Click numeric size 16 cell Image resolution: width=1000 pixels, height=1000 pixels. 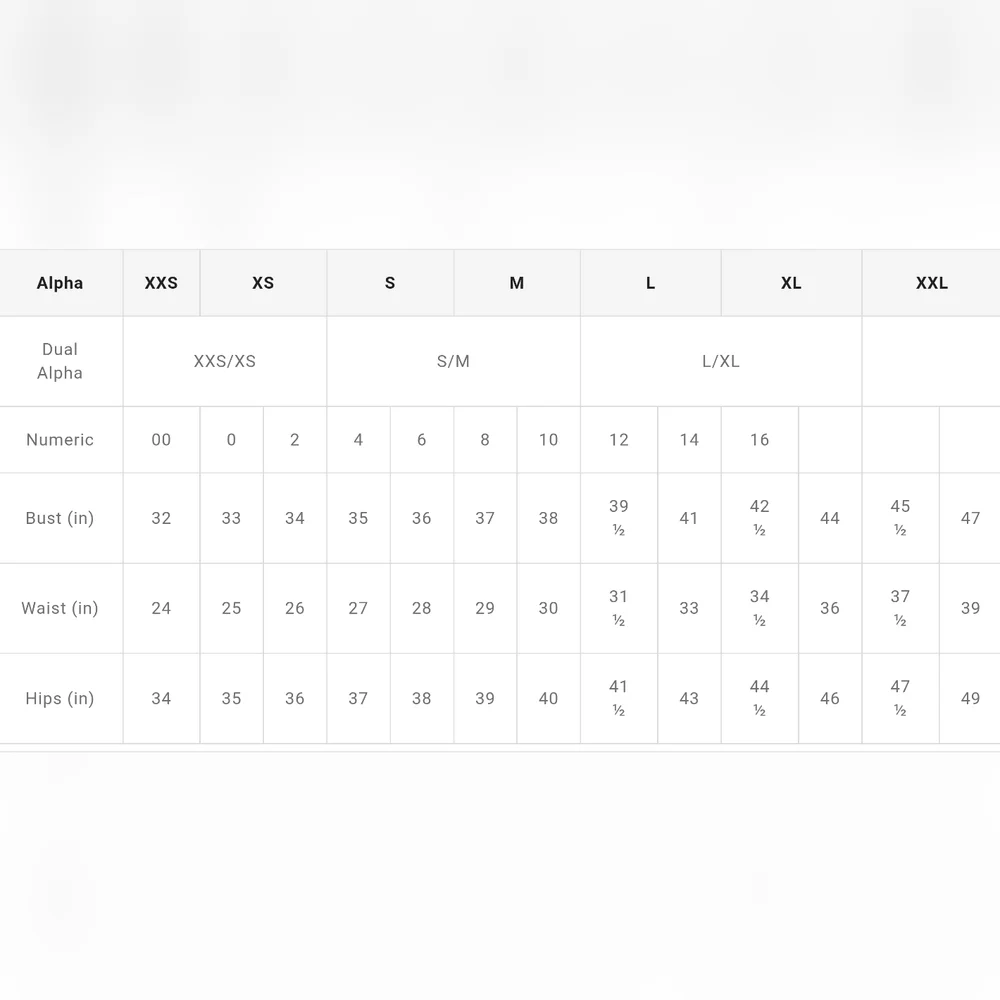coord(760,440)
